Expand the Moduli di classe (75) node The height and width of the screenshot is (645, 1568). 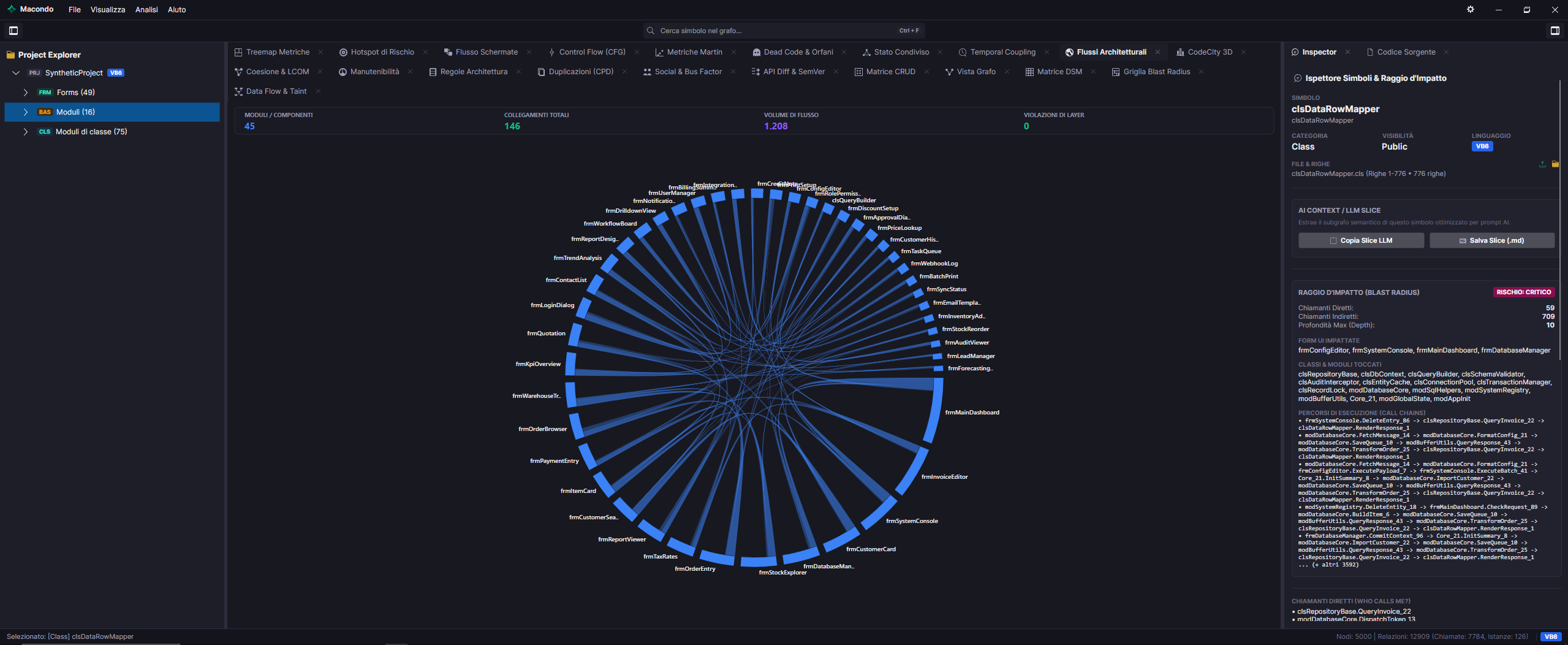tap(26, 132)
